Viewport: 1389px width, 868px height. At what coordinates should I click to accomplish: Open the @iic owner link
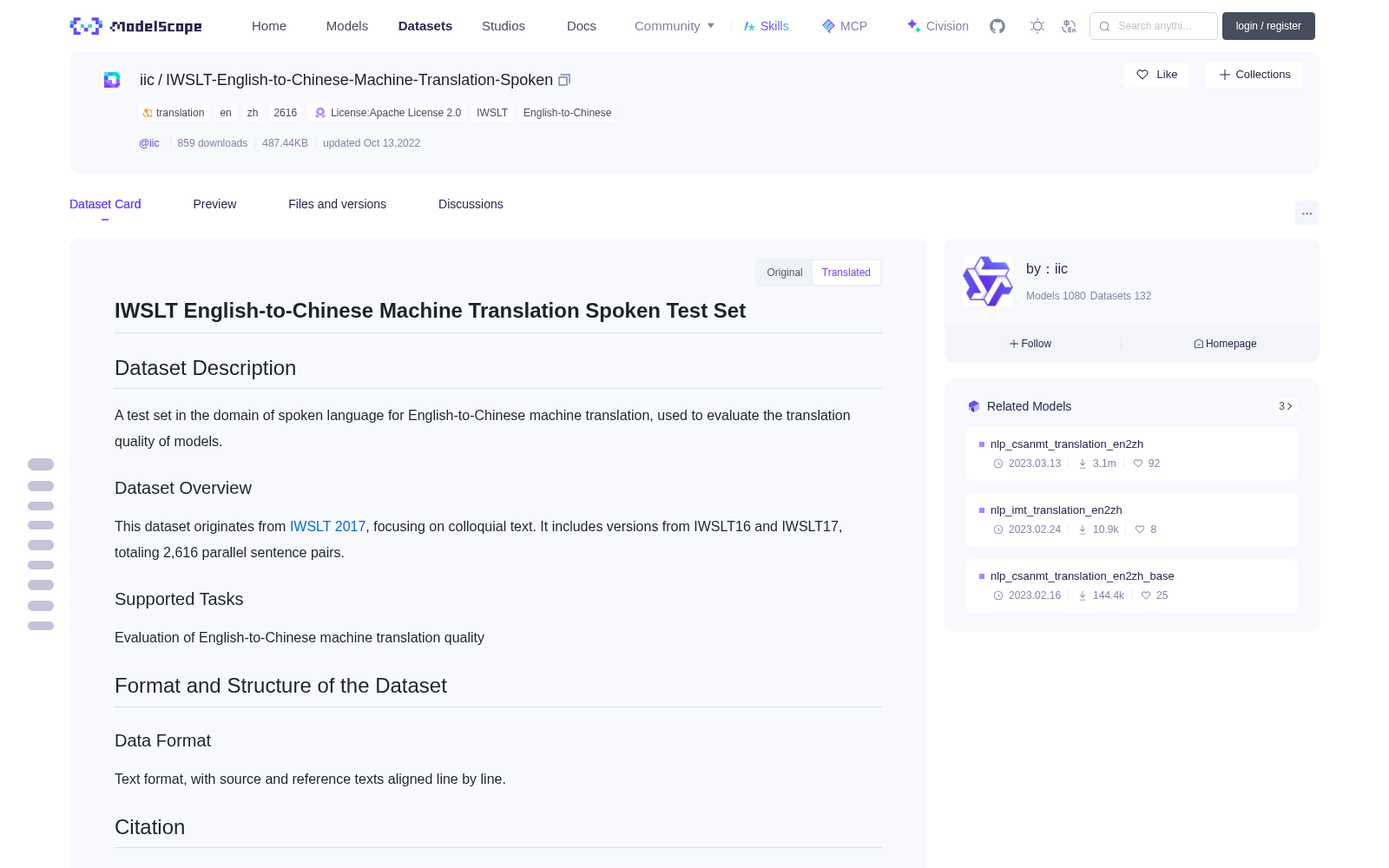click(x=149, y=143)
